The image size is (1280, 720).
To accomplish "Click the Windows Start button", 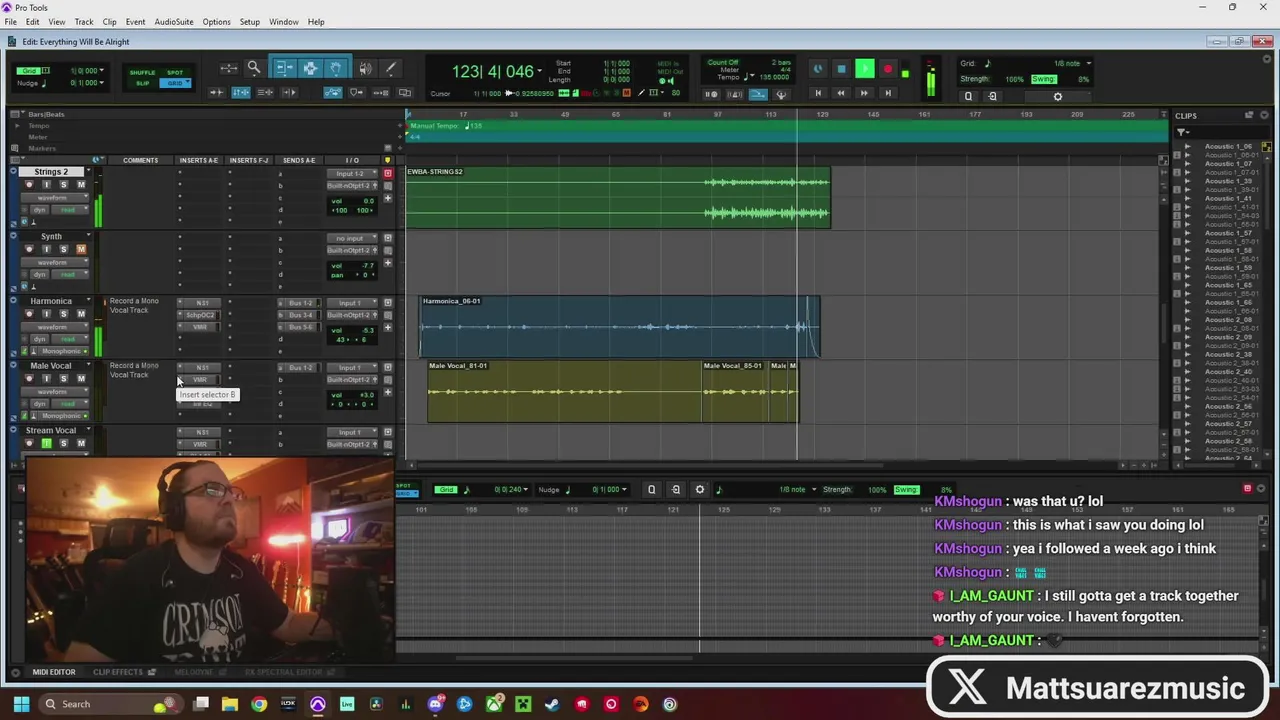I will 21,704.
